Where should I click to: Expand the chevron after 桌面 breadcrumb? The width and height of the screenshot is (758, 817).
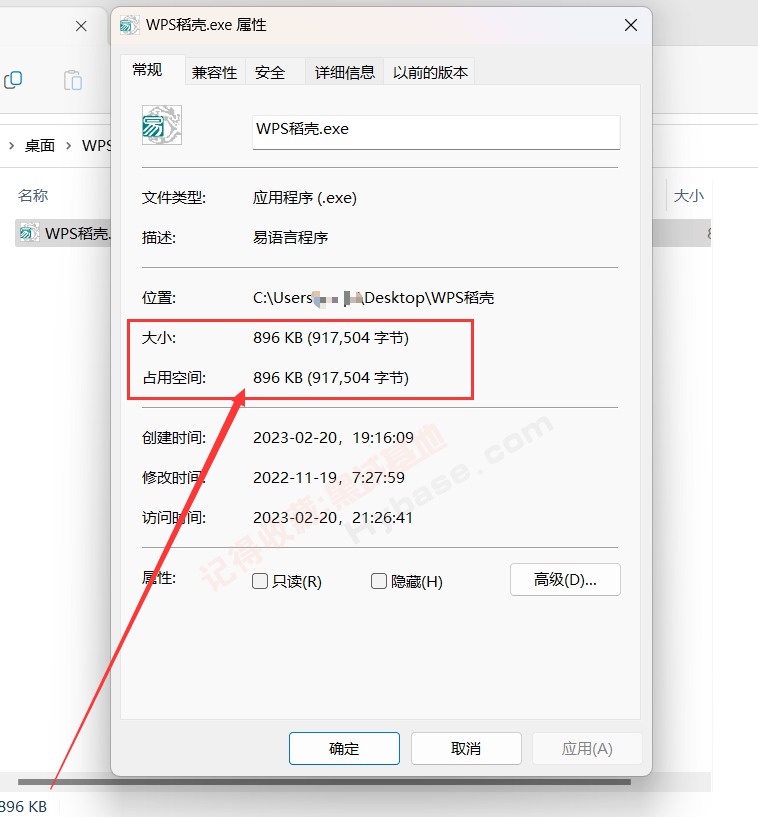pos(68,145)
